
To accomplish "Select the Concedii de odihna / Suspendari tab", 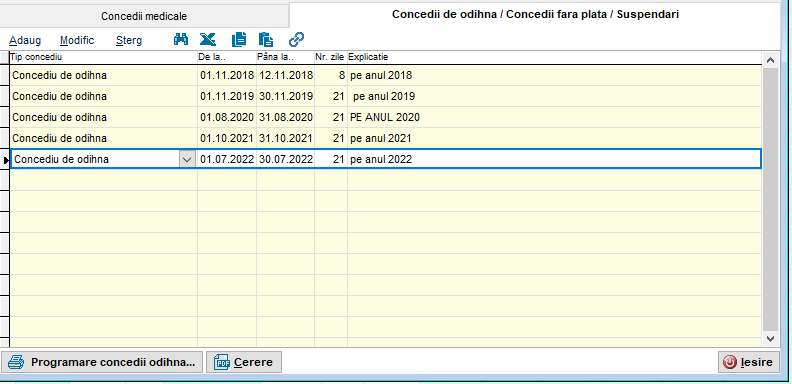I will (x=535, y=15).
